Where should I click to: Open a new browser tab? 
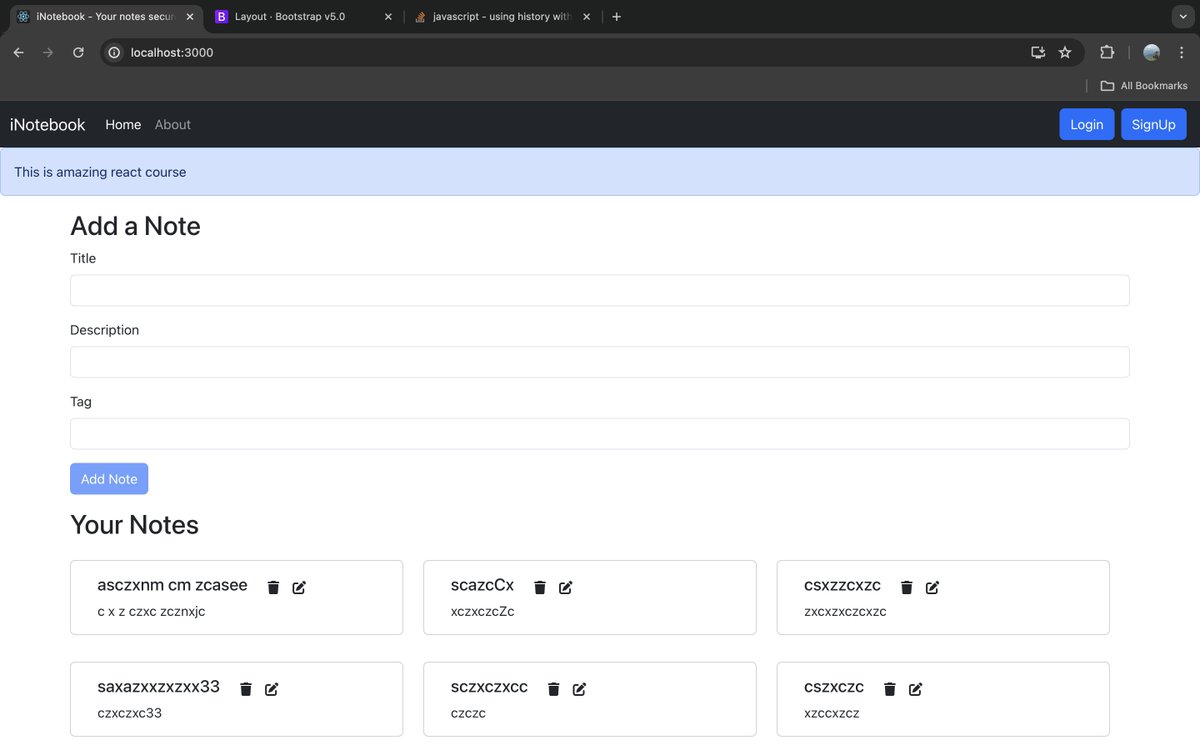point(616,17)
